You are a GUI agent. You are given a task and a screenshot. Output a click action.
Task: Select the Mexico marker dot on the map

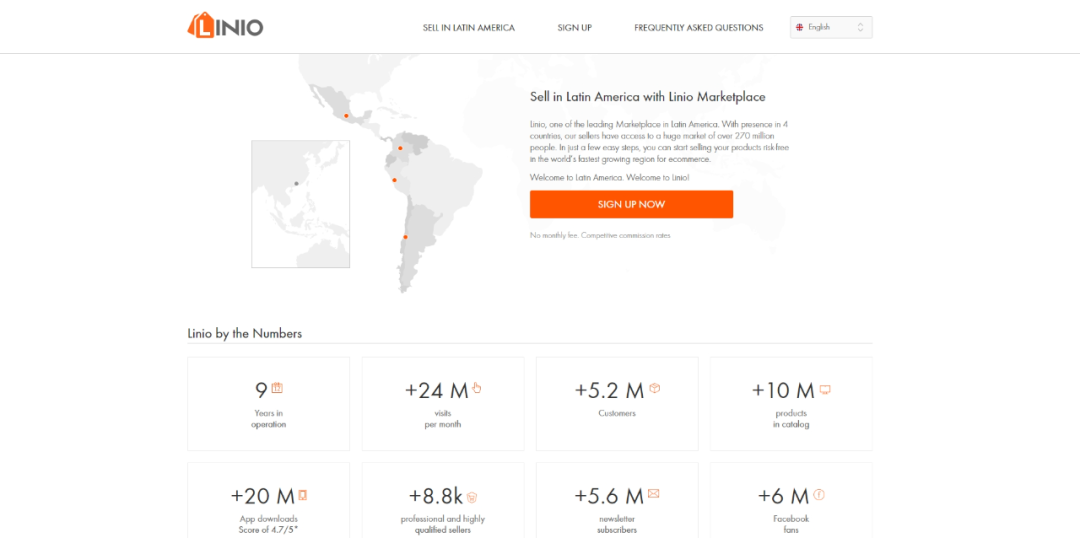point(346,116)
